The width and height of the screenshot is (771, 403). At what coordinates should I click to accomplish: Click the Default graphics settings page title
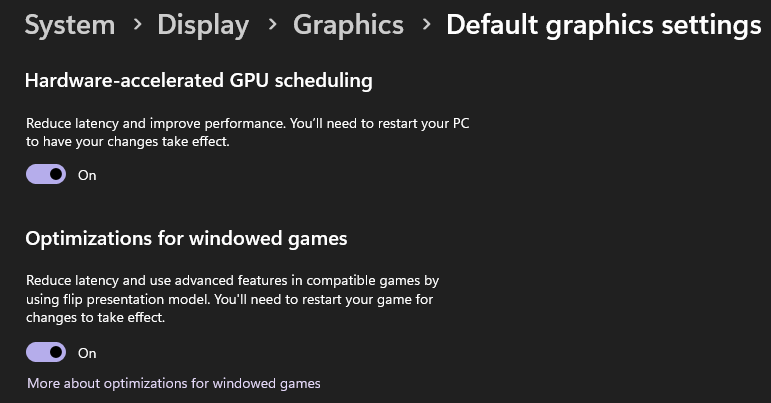[x=603, y=26]
